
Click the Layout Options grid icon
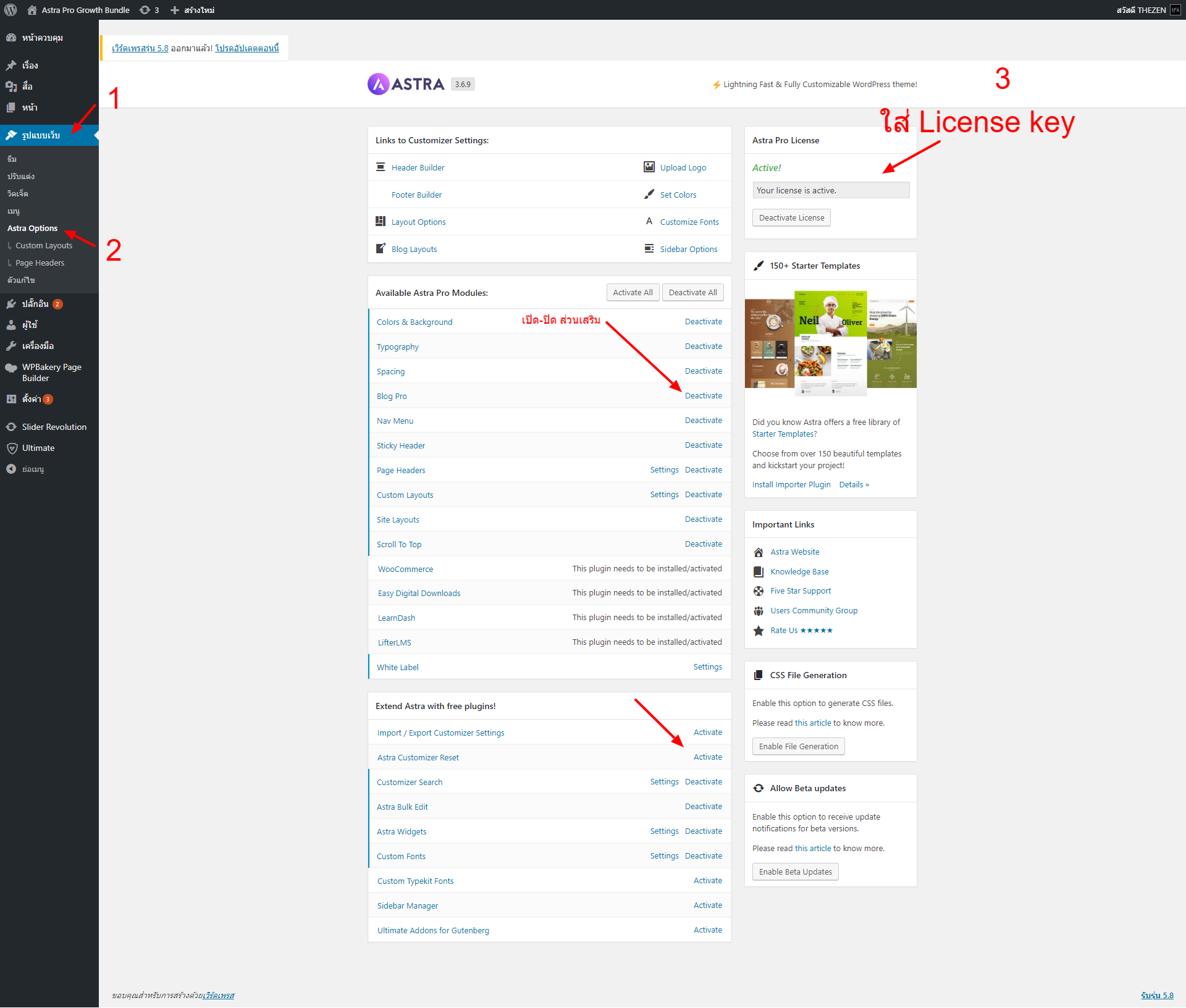click(x=381, y=221)
